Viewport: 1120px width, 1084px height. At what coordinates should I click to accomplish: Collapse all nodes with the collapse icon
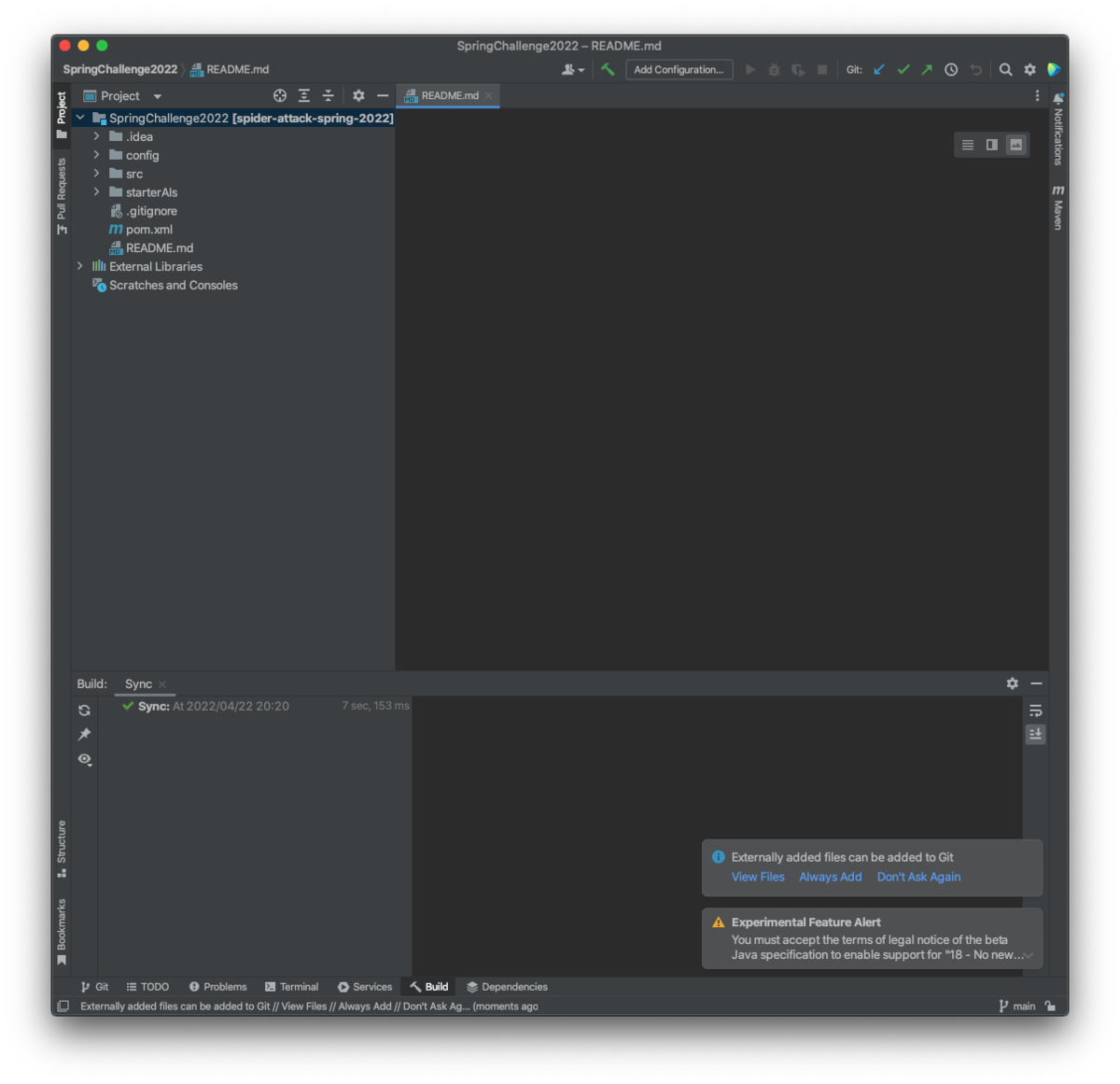coord(328,95)
